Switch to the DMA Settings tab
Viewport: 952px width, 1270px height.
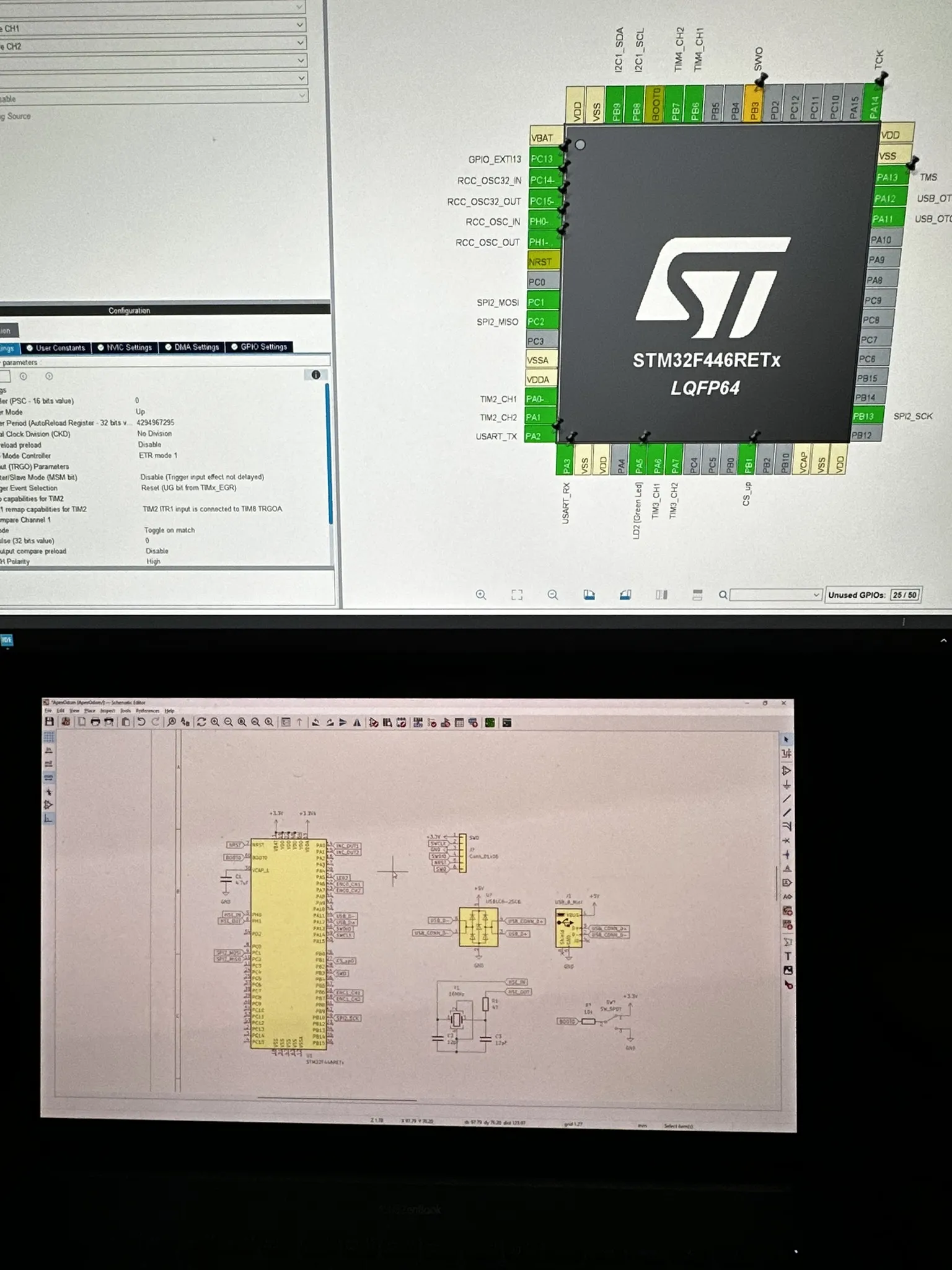[x=192, y=347]
